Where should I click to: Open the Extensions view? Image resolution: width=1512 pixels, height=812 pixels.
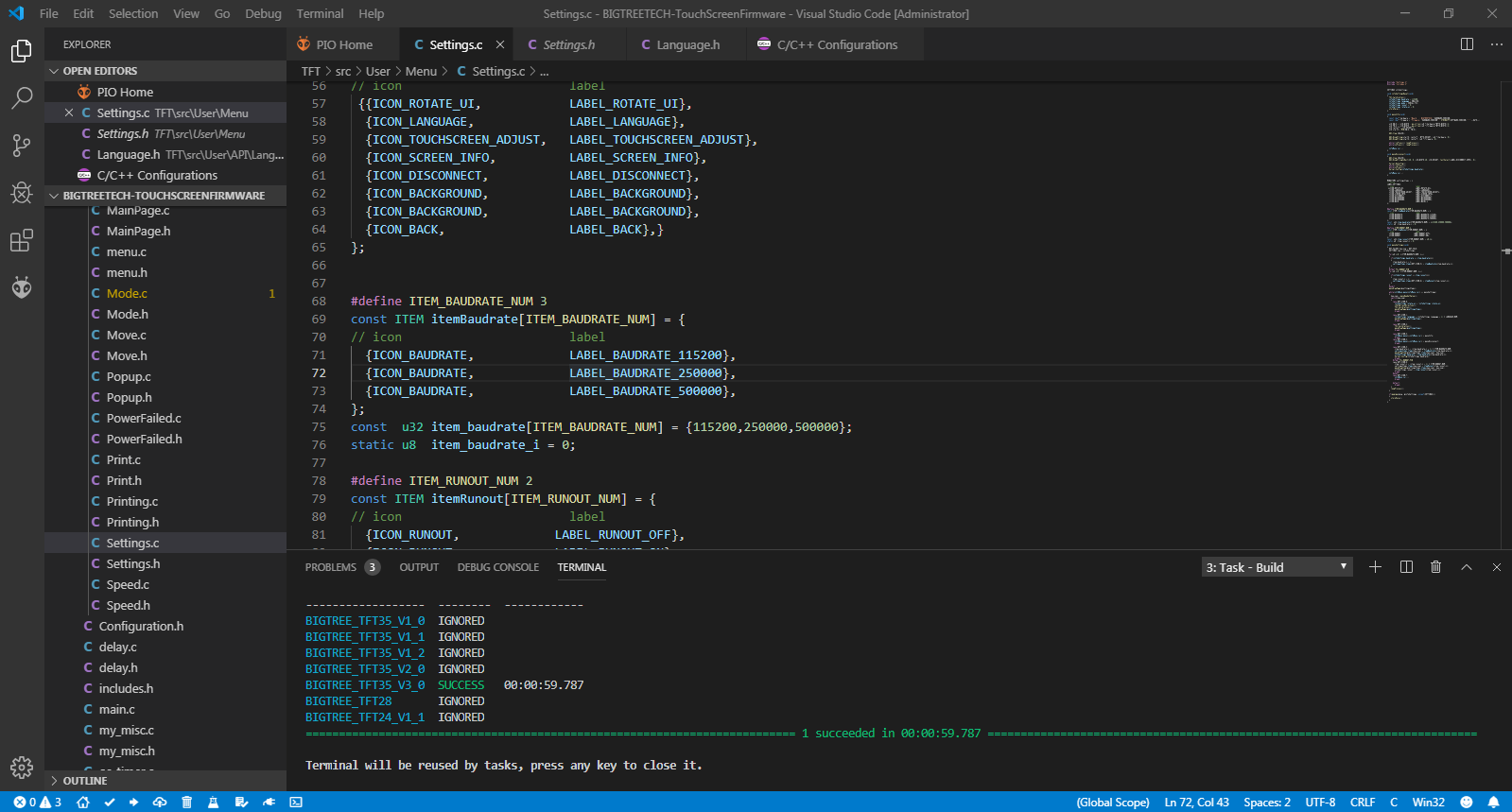click(x=21, y=241)
